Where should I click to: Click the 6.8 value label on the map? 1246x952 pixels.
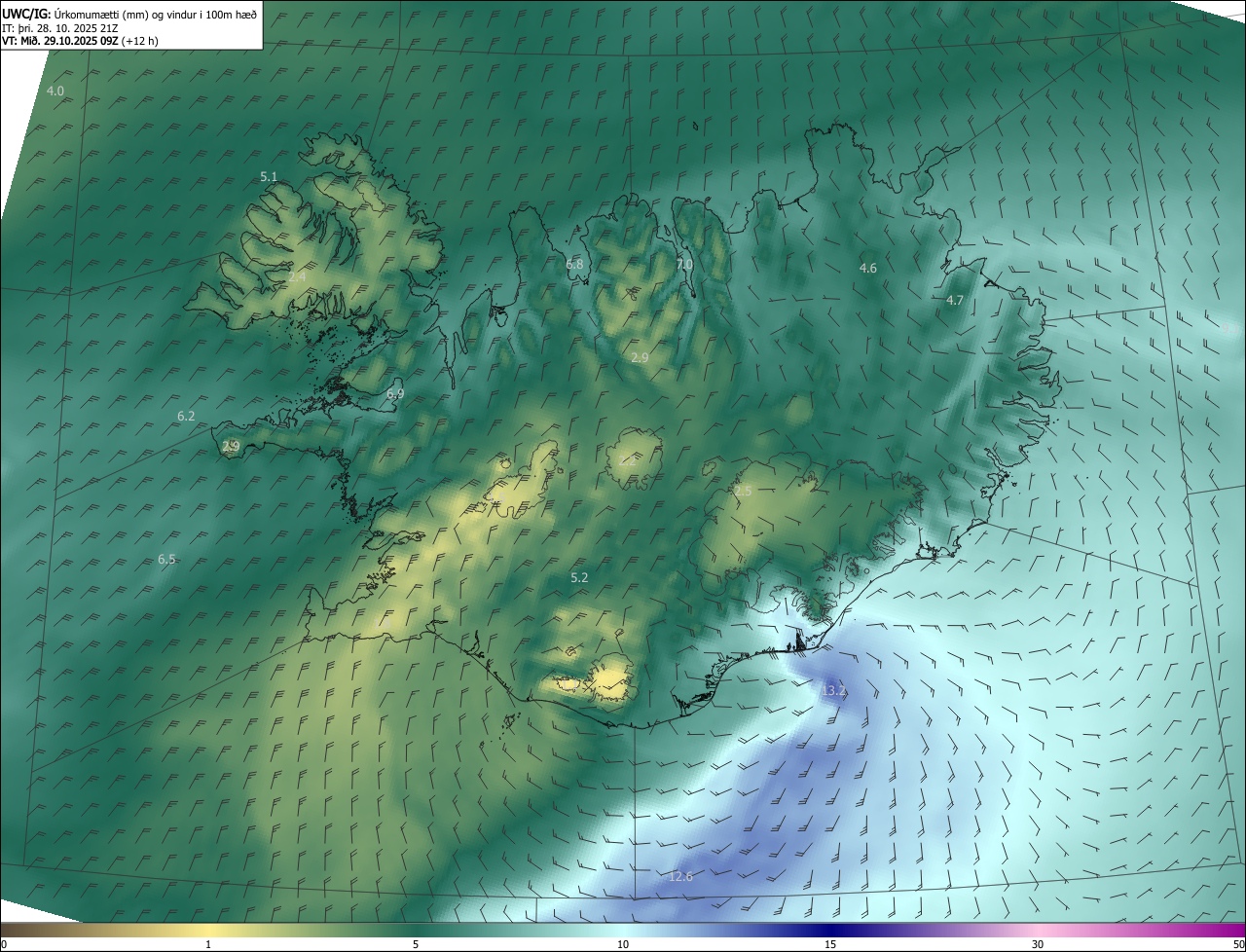574,264
